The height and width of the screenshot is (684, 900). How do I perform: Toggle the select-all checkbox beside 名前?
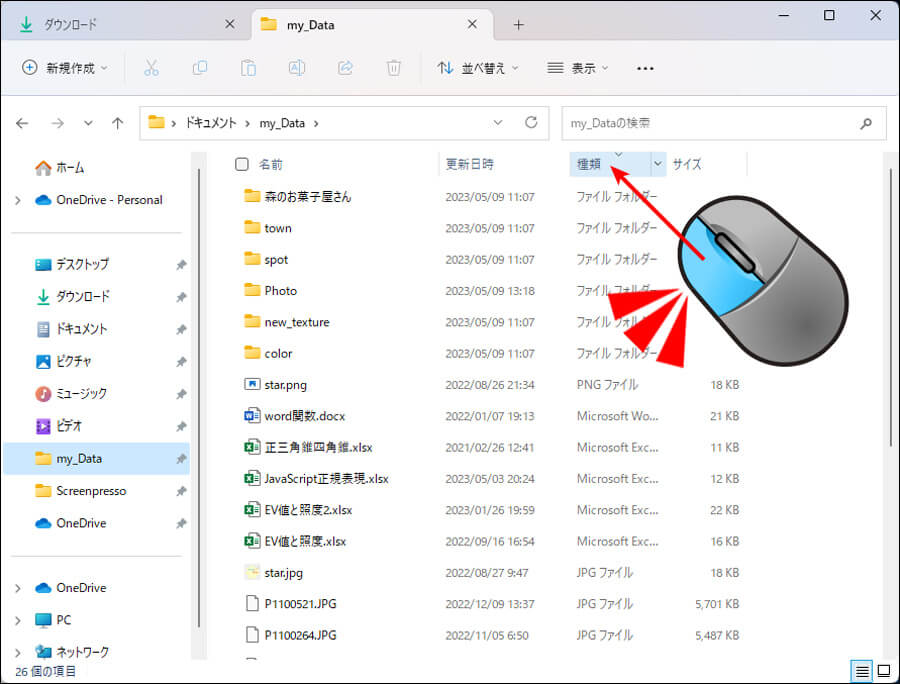pos(242,165)
